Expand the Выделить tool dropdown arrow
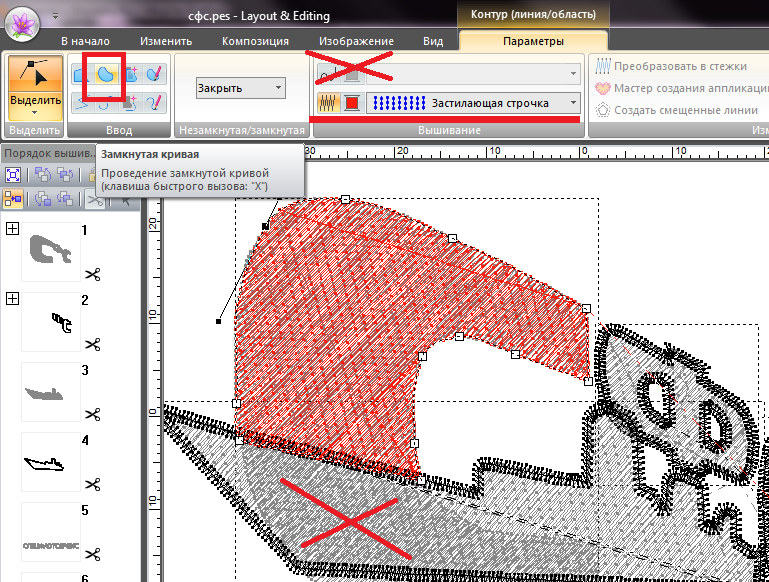Screen dimensions: 769x582 click(34, 113)
